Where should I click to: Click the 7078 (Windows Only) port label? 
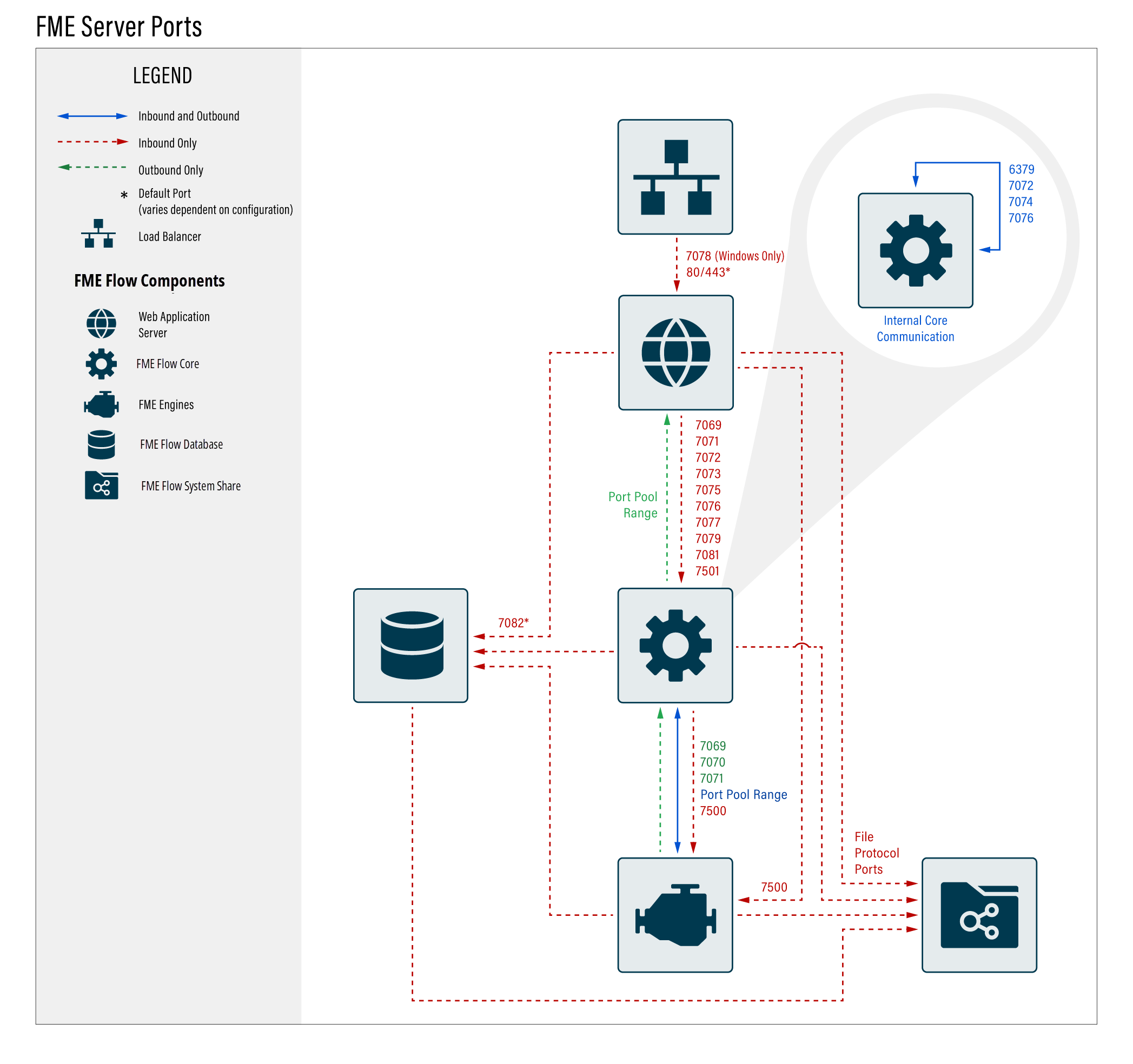pos(734,256)
